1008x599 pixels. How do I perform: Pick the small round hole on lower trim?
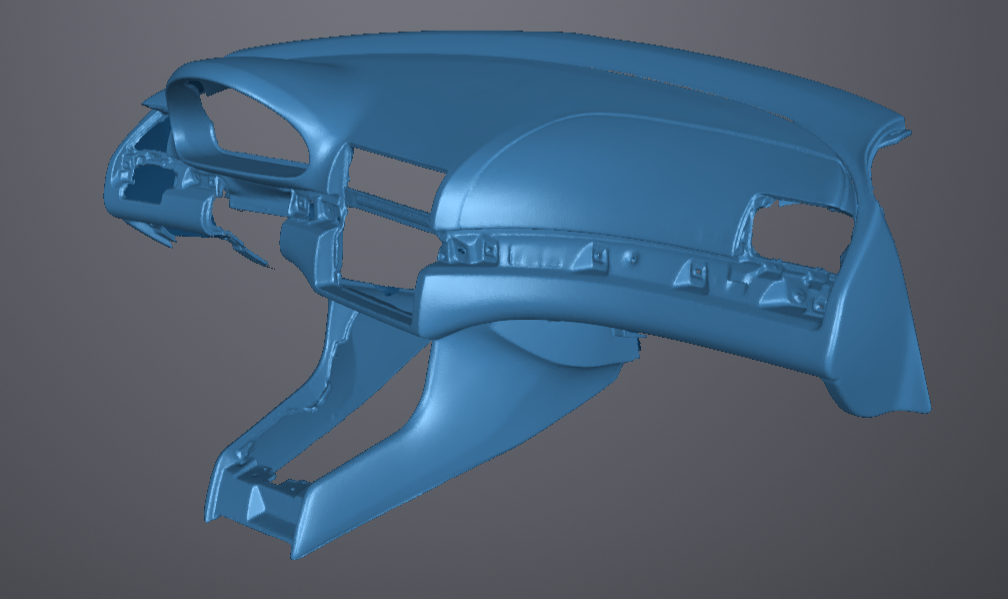click(632, 258)
